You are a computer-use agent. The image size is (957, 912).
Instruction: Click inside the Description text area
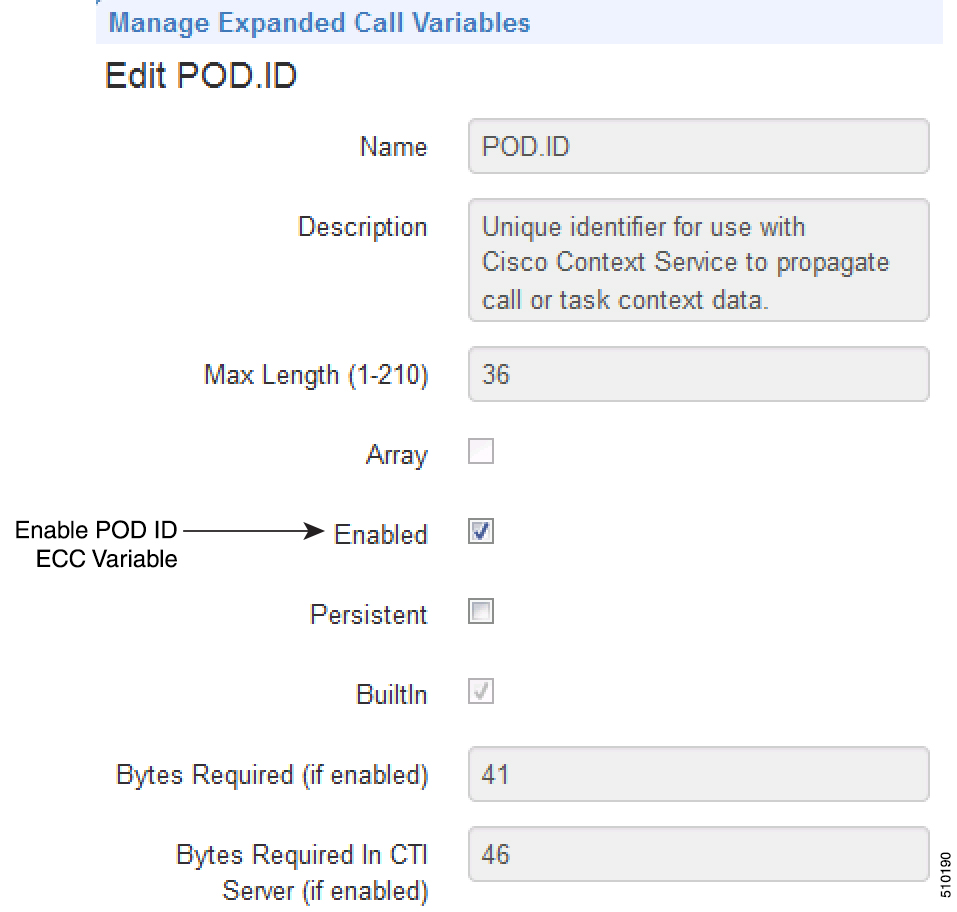(x=698, y=260)
